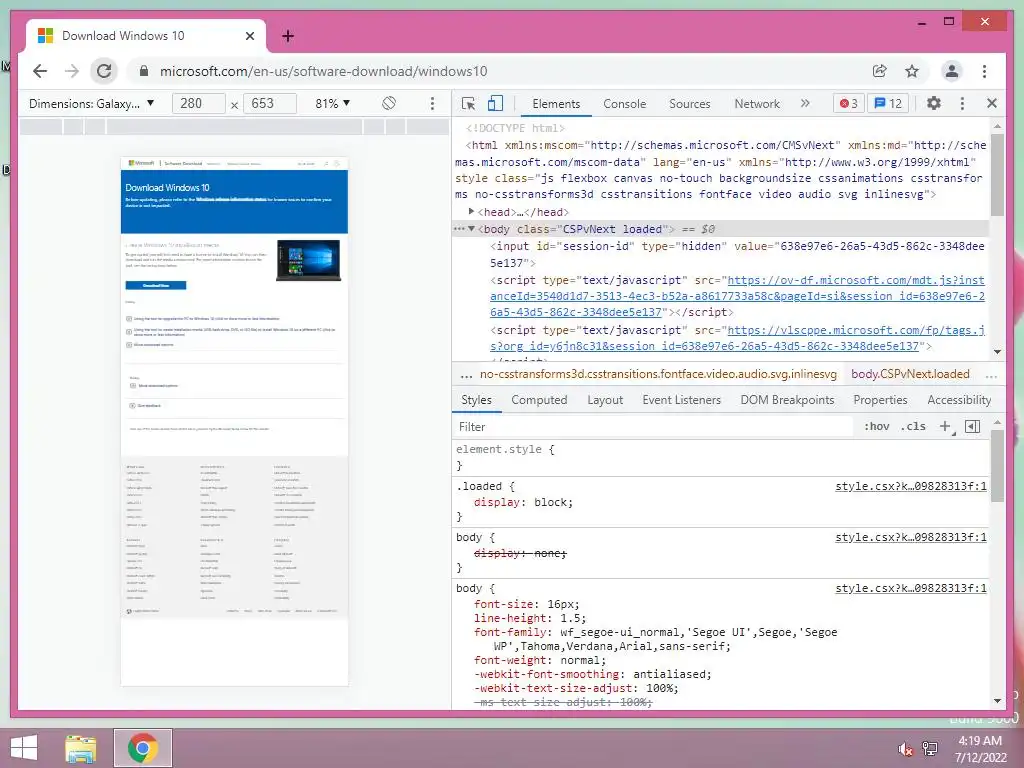Open style.csx link beside display none rule
Image resolution: width=1024 pixels, height=768 pixels.
[x=911, y=537]
